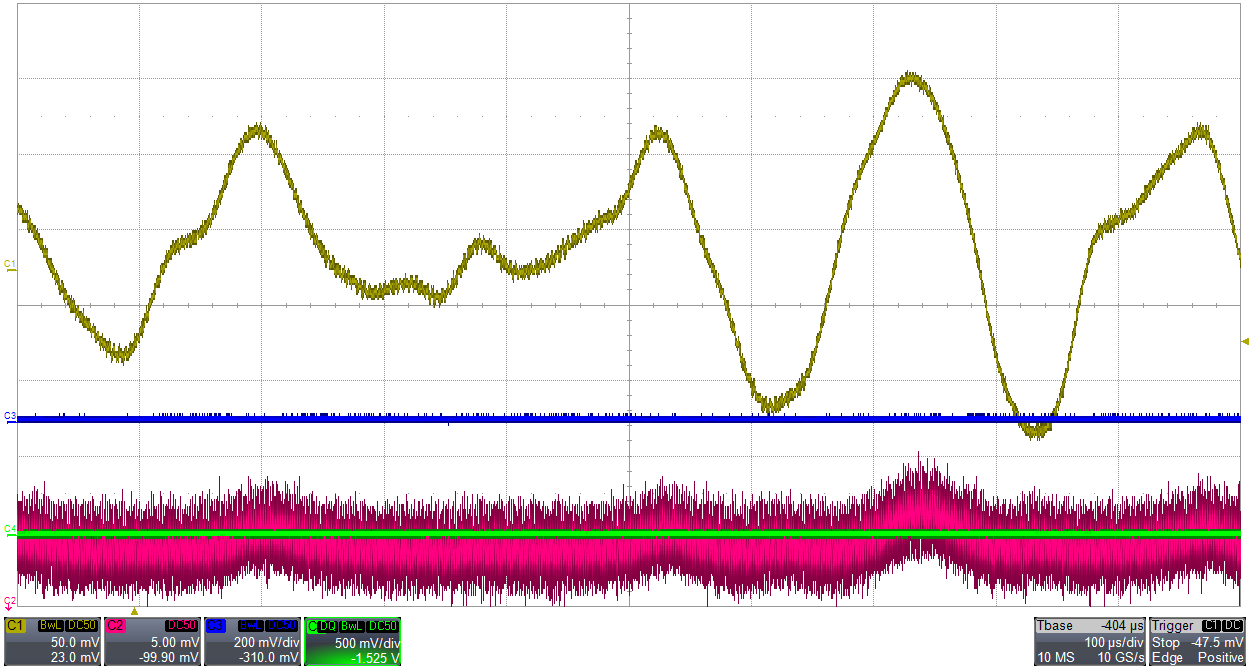
Task: Click the 5.00 mV scale value in C2
Action: (175, 642)
